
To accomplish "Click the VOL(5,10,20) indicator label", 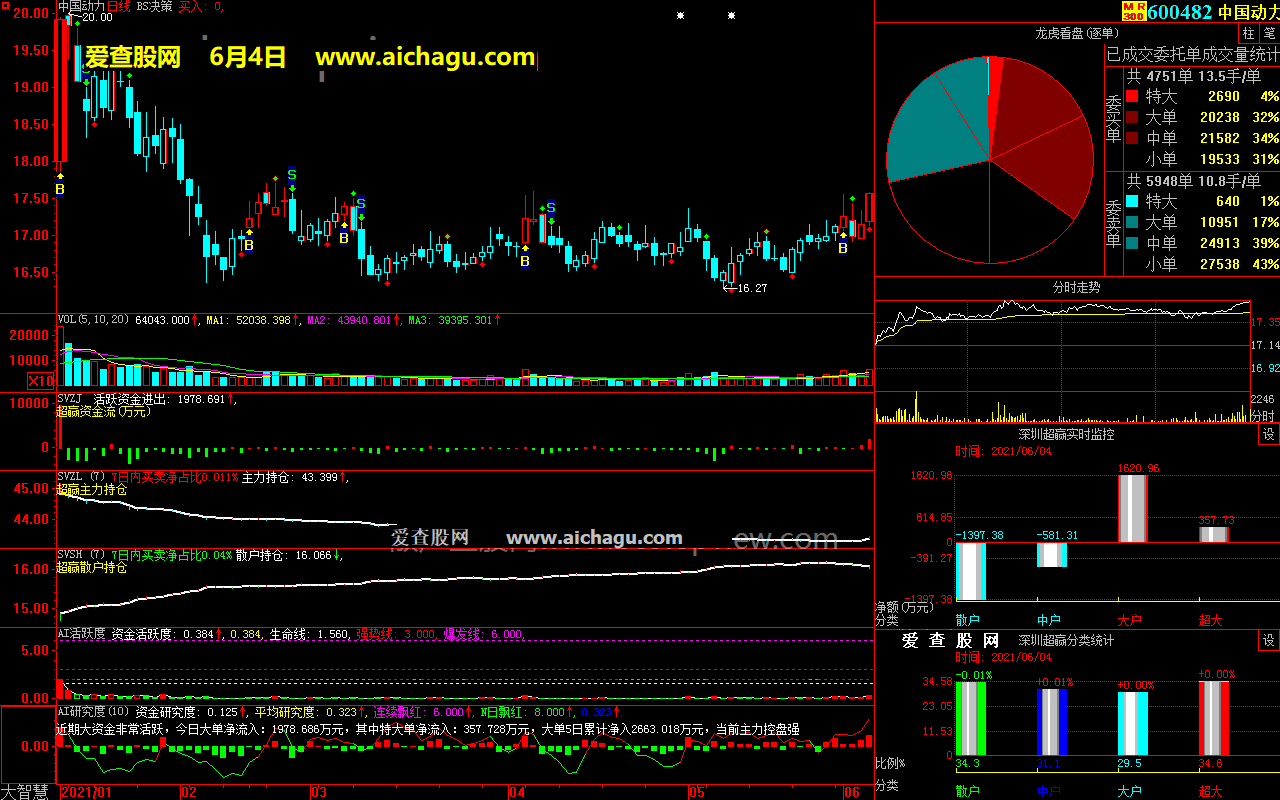I will point(94,320).
